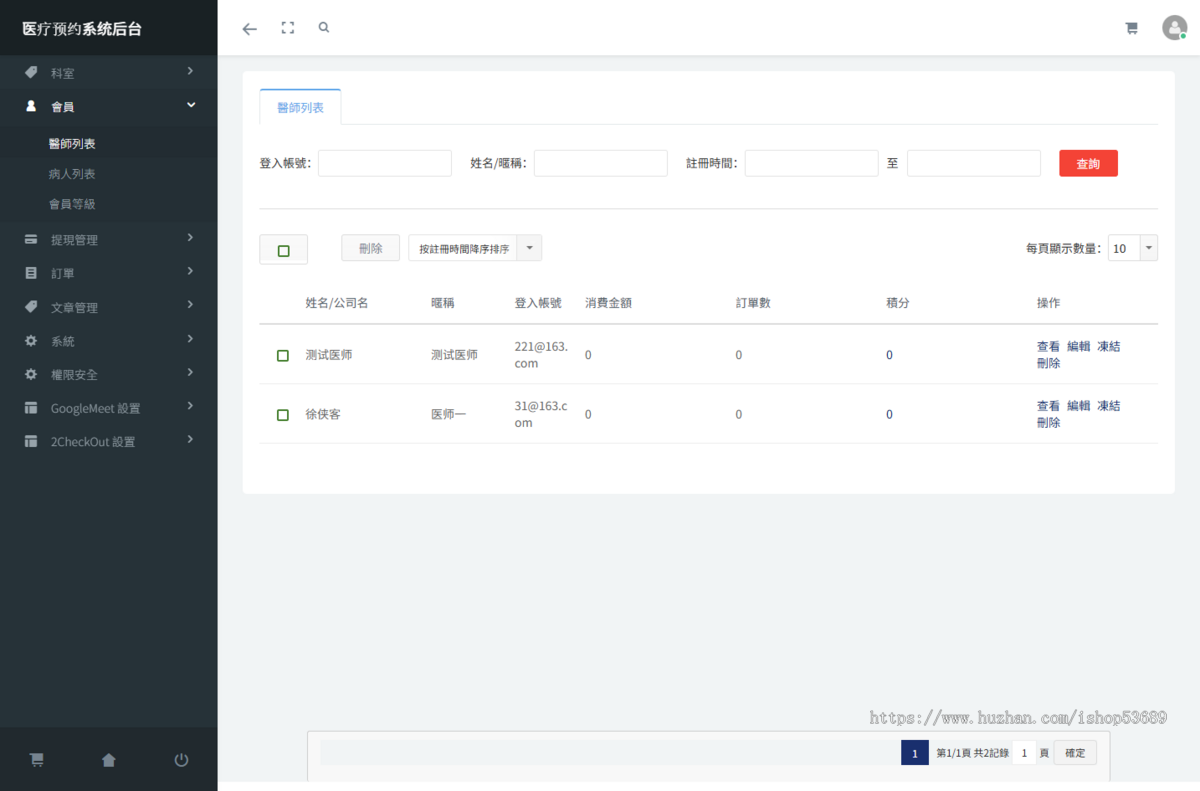
Task: Check the row checkbox for 徐侠客
Action: [283, 414]
